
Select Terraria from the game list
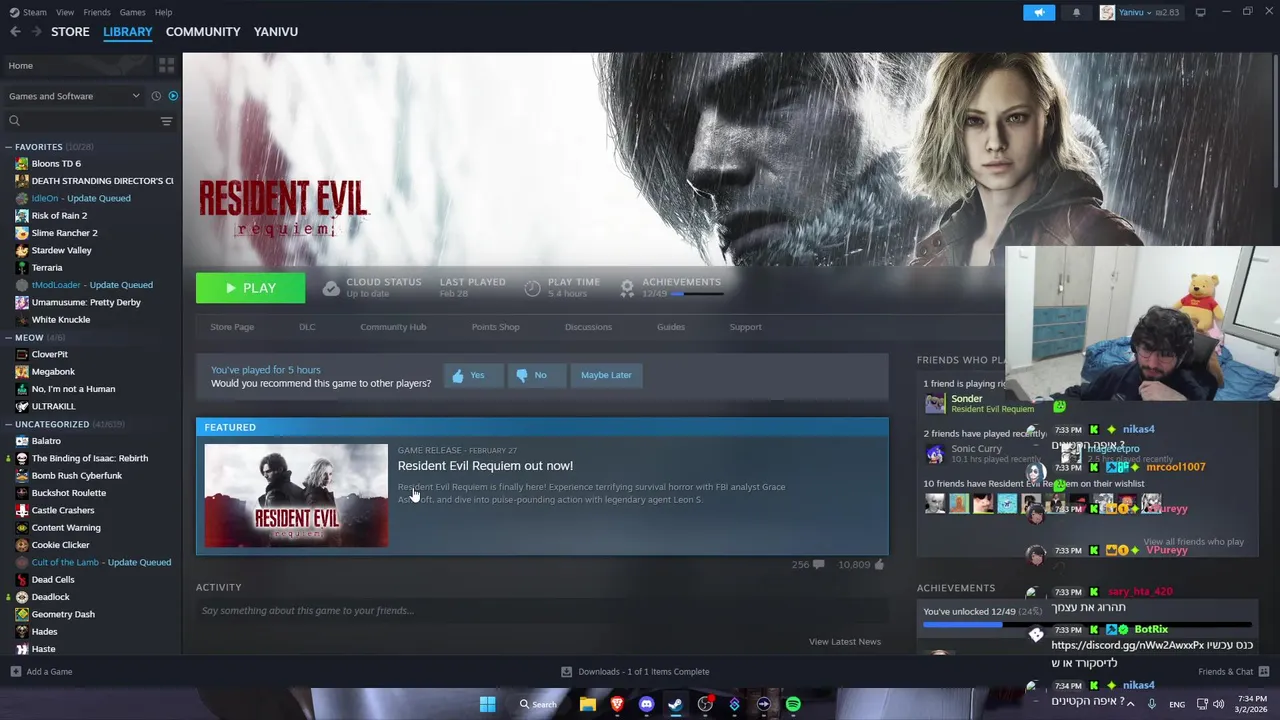(47, 268)
